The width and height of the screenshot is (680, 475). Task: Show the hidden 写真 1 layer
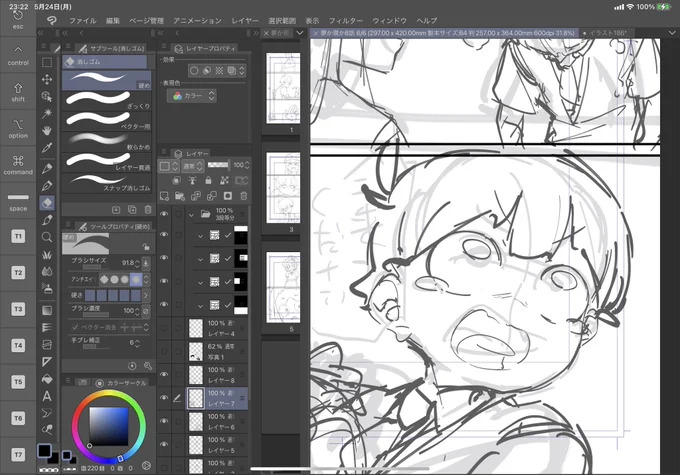(164, 351)
